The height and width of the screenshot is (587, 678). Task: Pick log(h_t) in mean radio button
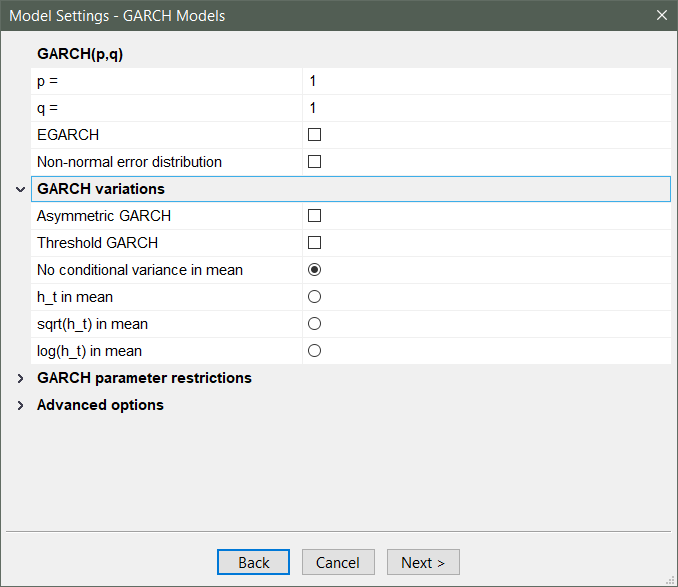[x=314, y=351]
